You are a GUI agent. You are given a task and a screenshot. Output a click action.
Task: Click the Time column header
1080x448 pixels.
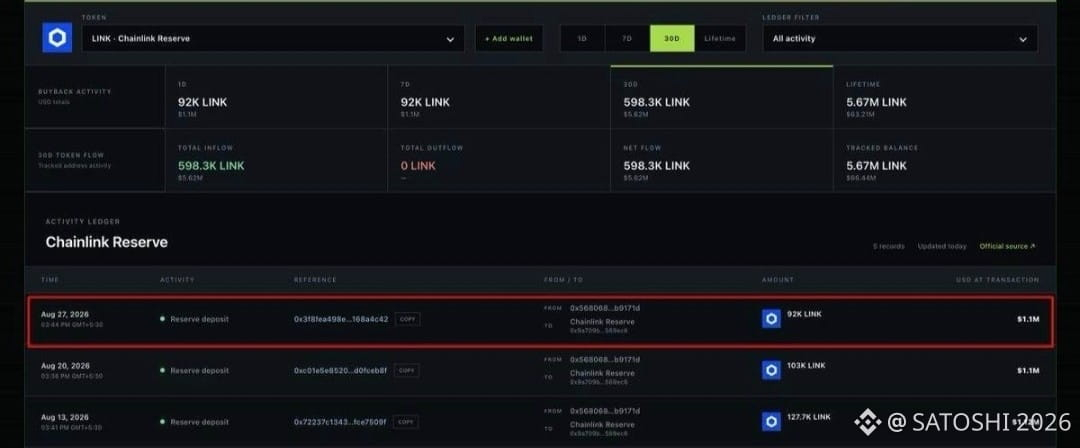pos(50,280)
